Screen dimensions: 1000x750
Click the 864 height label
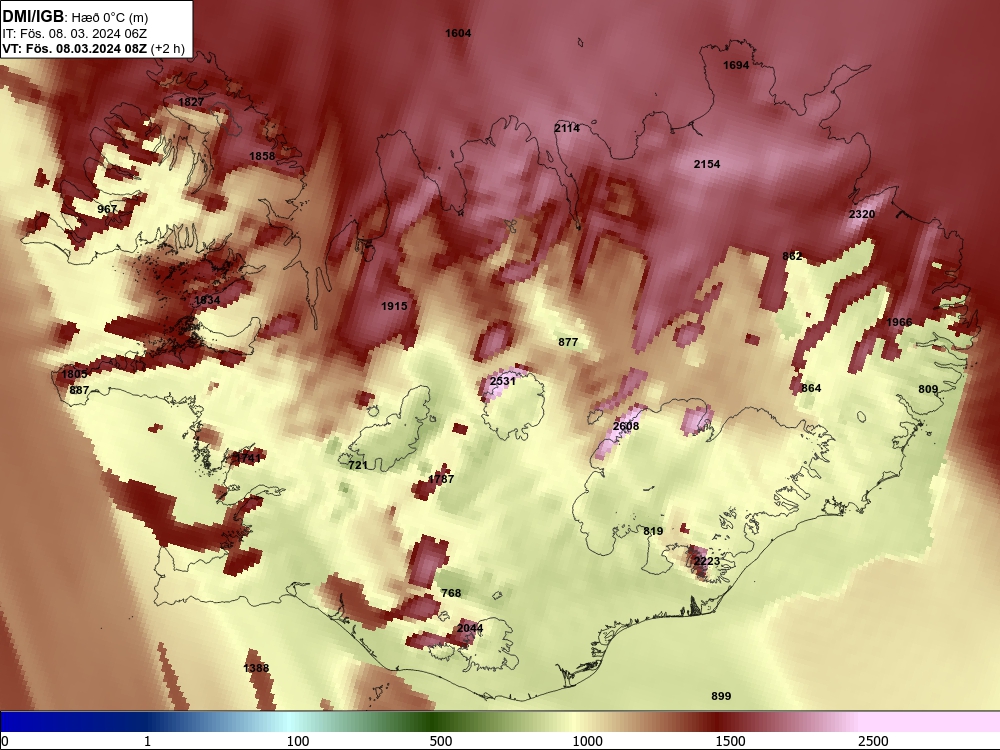[x=811, y=388]
